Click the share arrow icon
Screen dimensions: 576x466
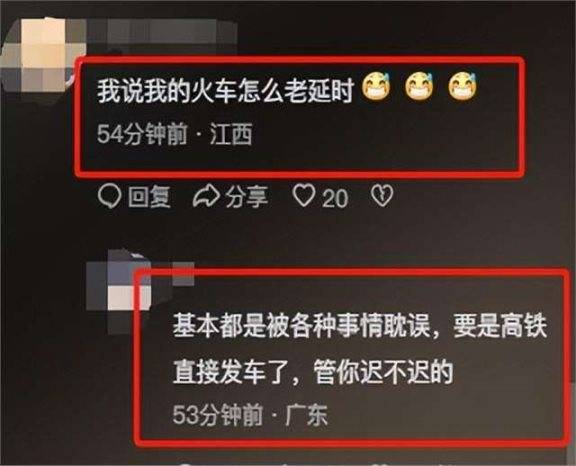[206, 196]
